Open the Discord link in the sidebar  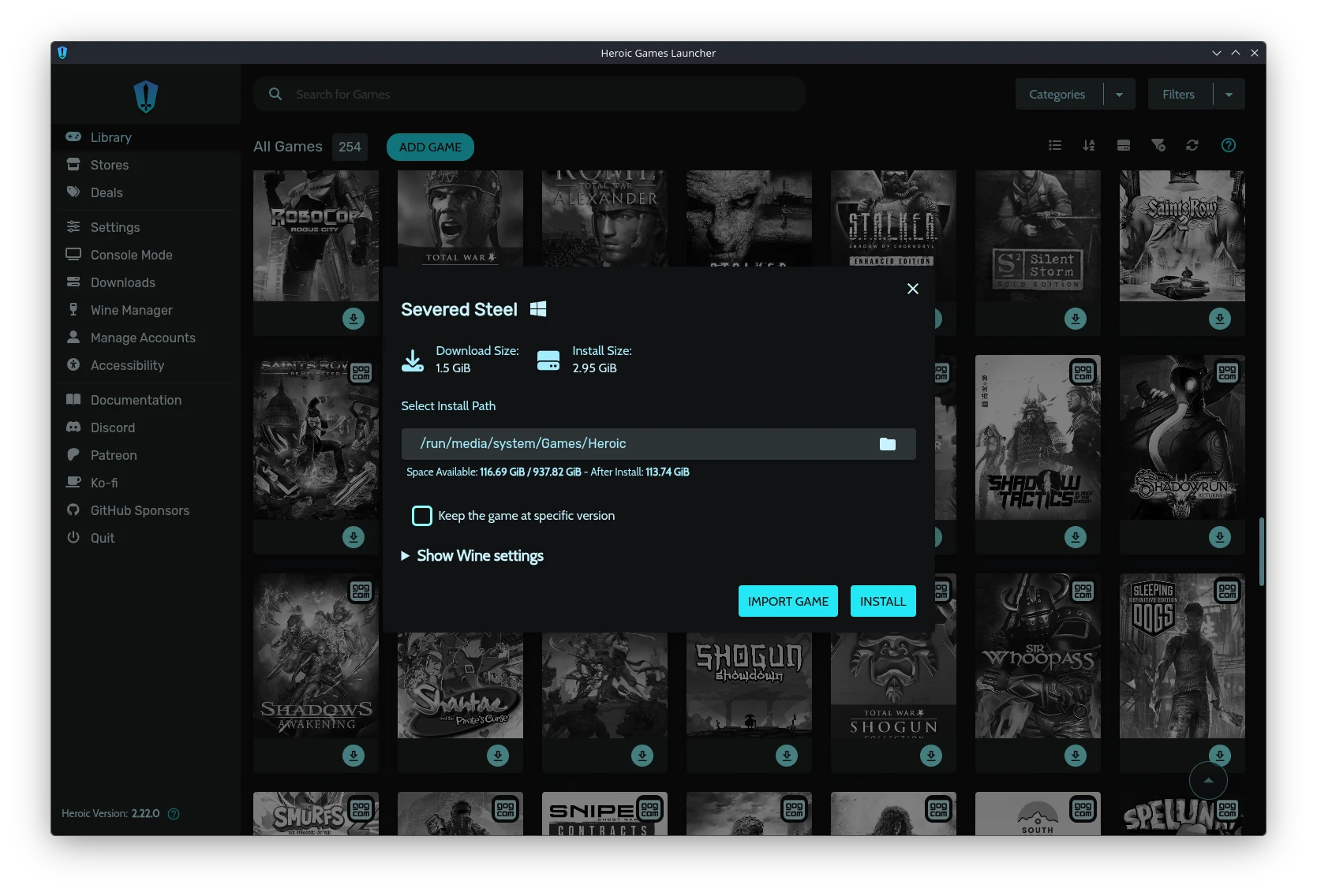point(146,427)
